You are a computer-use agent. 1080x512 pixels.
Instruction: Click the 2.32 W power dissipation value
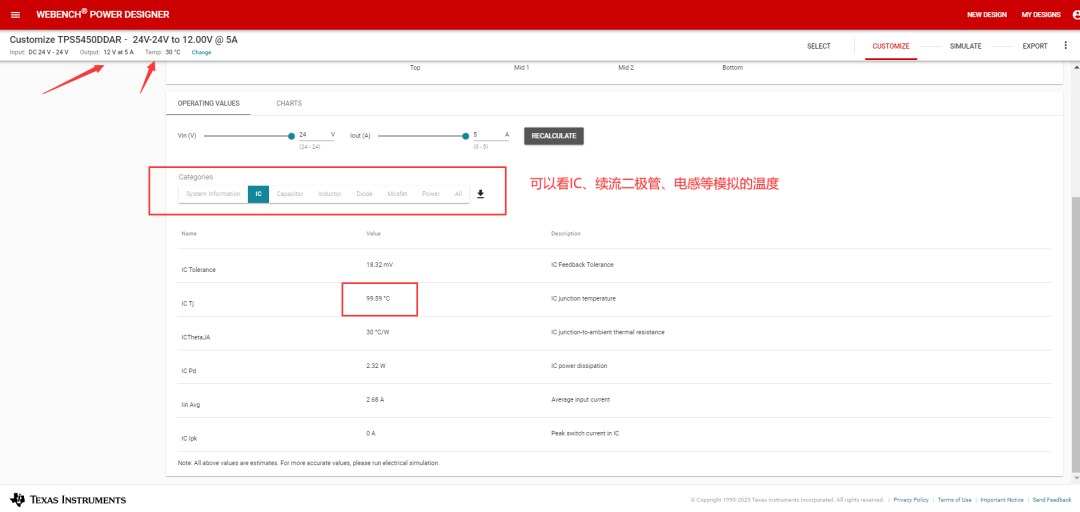(x=376, y=366)
